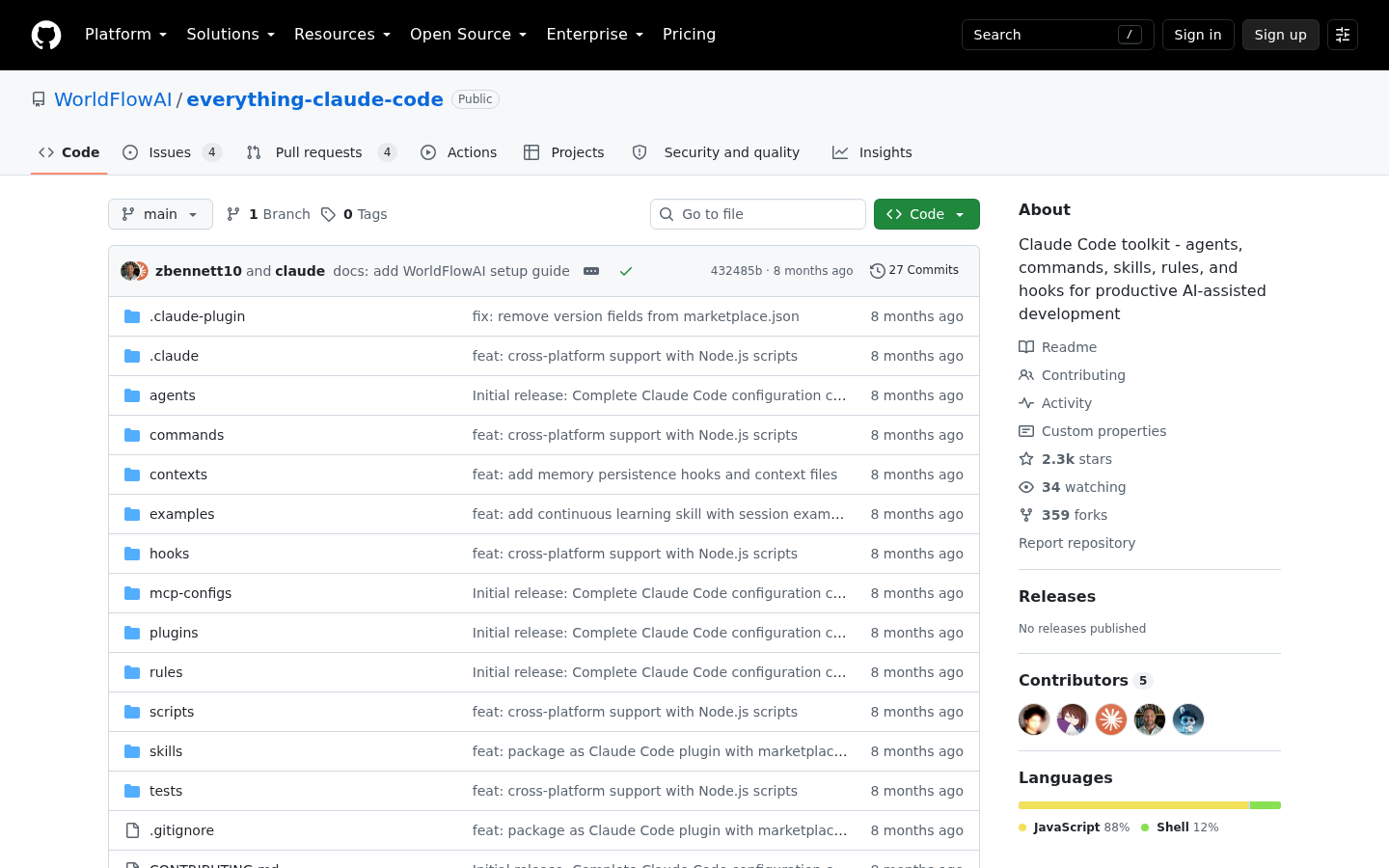This screenshot has height=868, width=1389.
Task: Click the expand commit message ellipsis icon
Action: pyautogui.click(x=591, y=271)
